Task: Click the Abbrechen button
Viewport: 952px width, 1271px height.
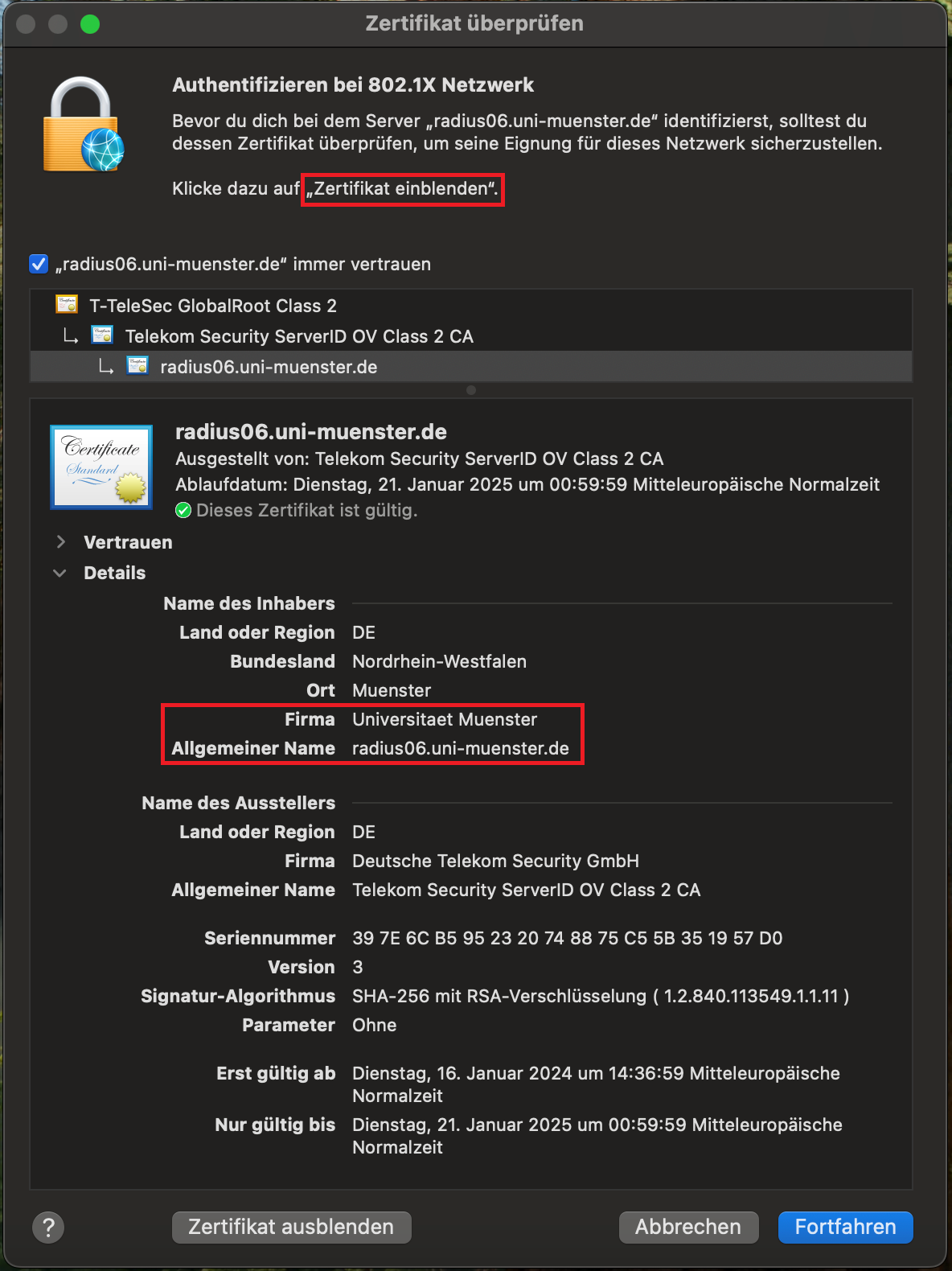Action: point(687,1227)
